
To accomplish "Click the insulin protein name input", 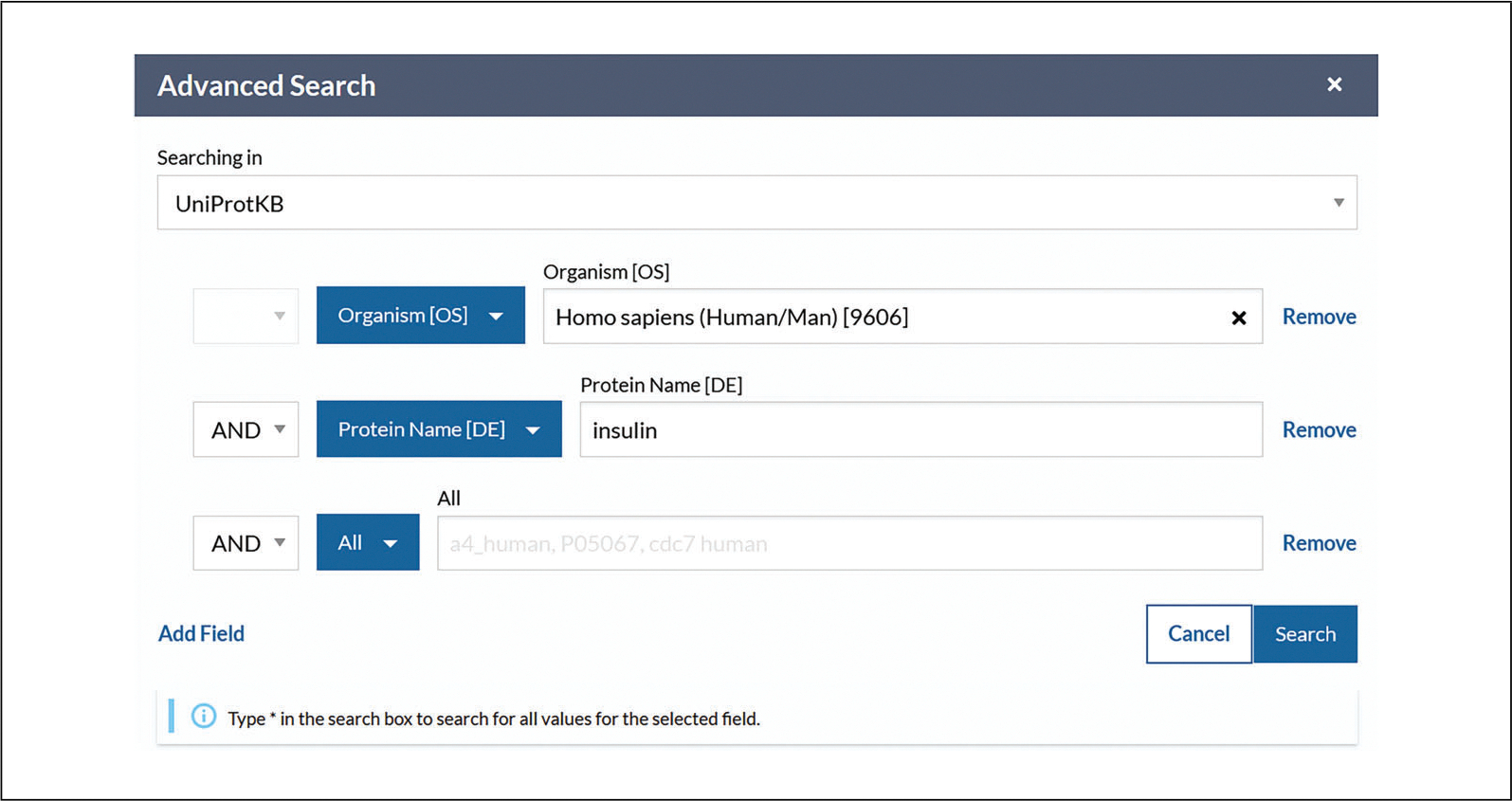I will tap(920, 430).
